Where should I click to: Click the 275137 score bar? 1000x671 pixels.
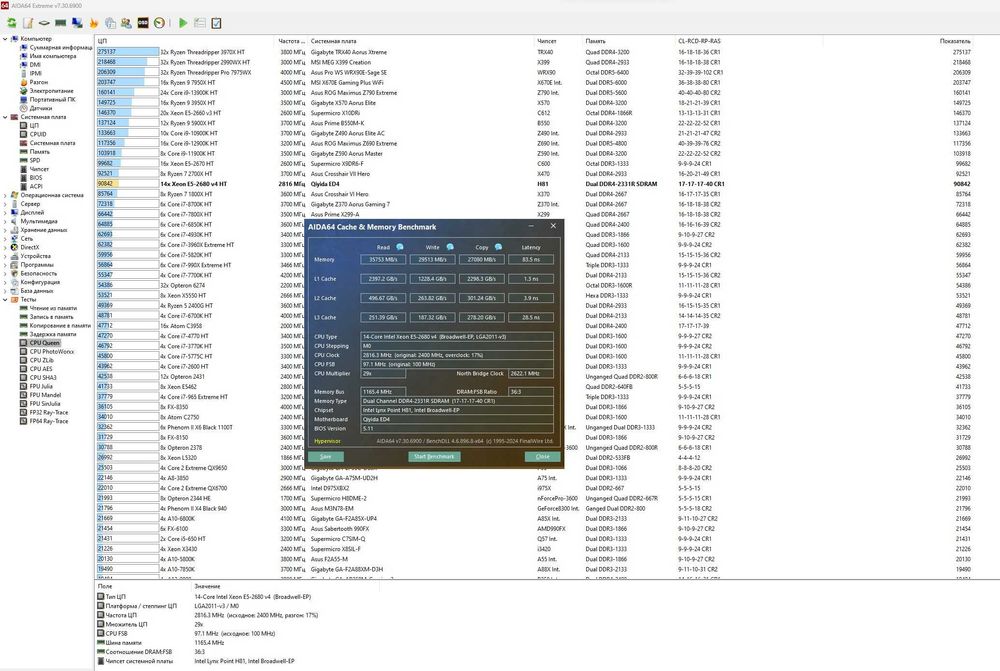coord(128,52)
